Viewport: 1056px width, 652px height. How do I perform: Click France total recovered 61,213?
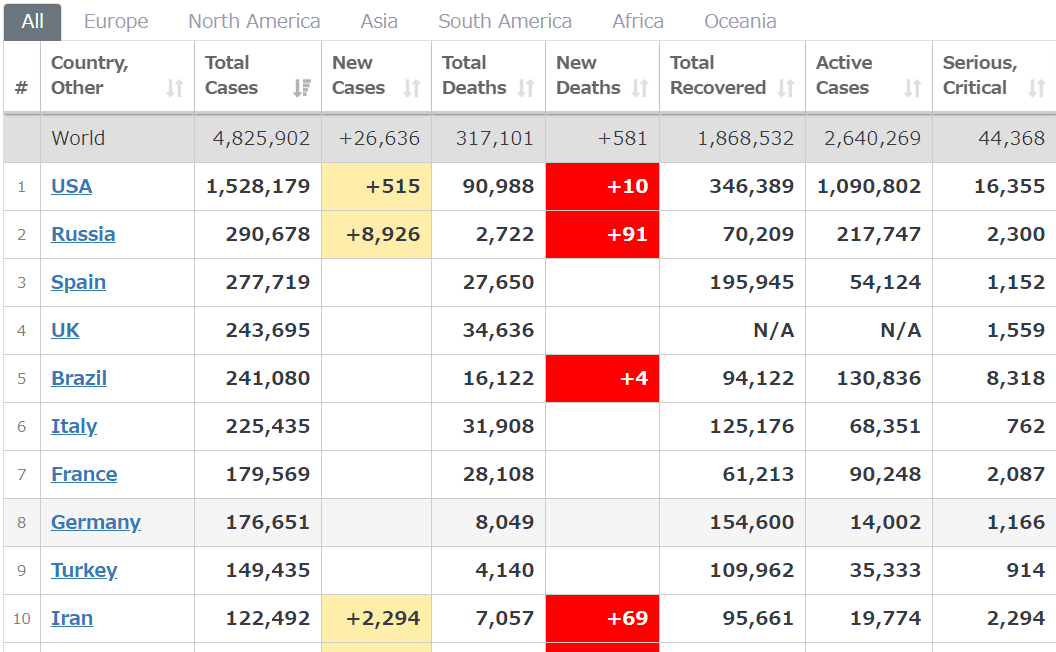pos(758,474)
